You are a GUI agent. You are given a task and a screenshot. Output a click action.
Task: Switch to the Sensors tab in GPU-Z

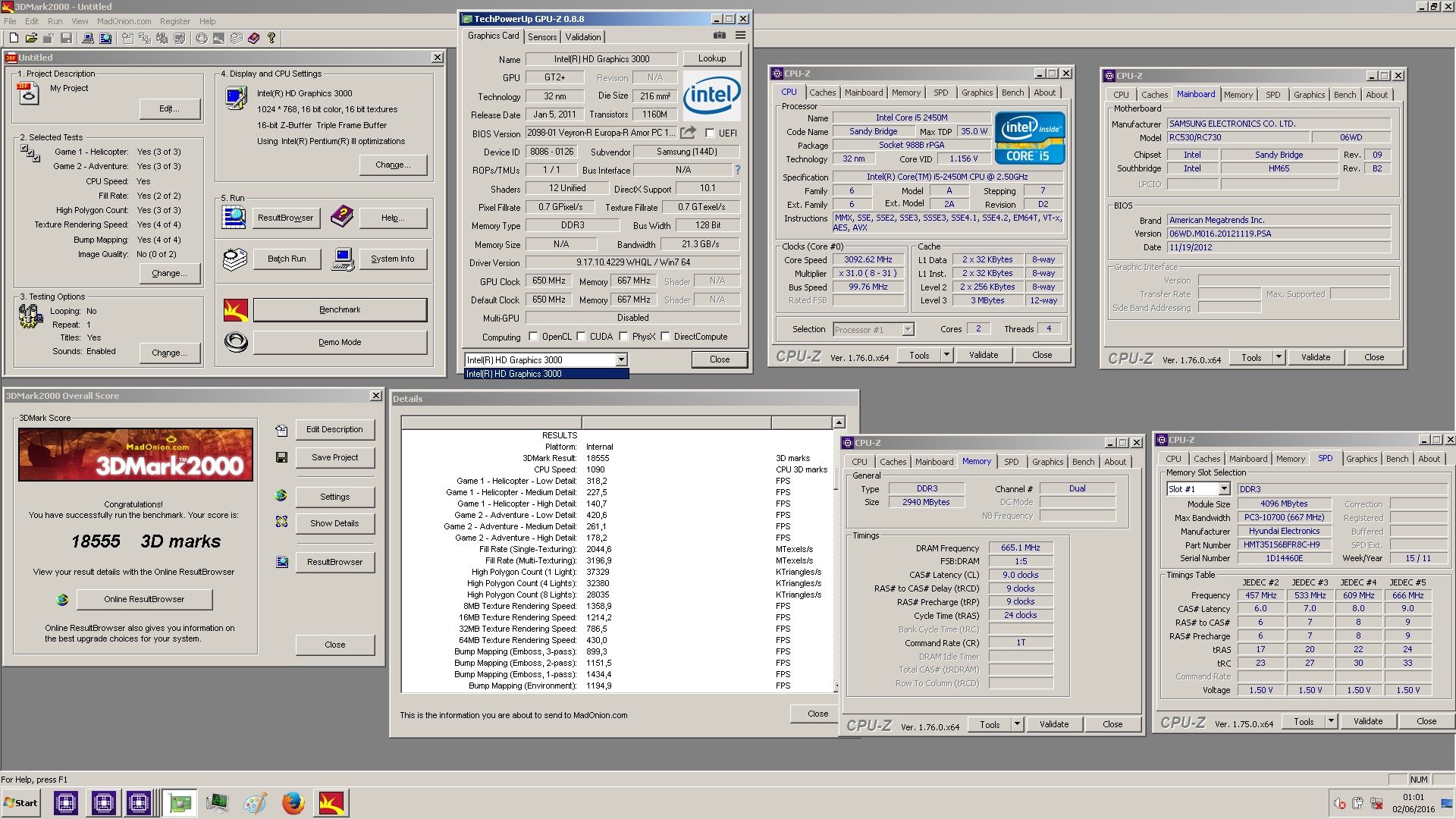(542, 36)
